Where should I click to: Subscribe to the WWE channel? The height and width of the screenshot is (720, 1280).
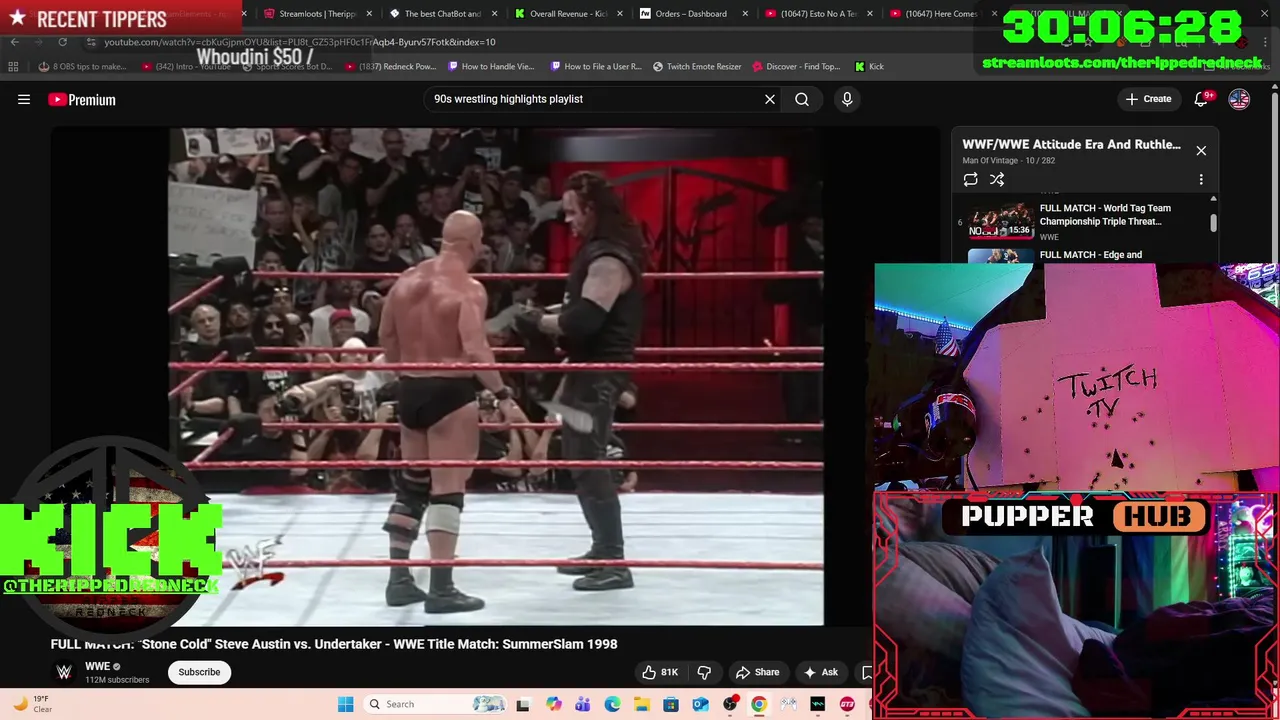tap(199, 672)
